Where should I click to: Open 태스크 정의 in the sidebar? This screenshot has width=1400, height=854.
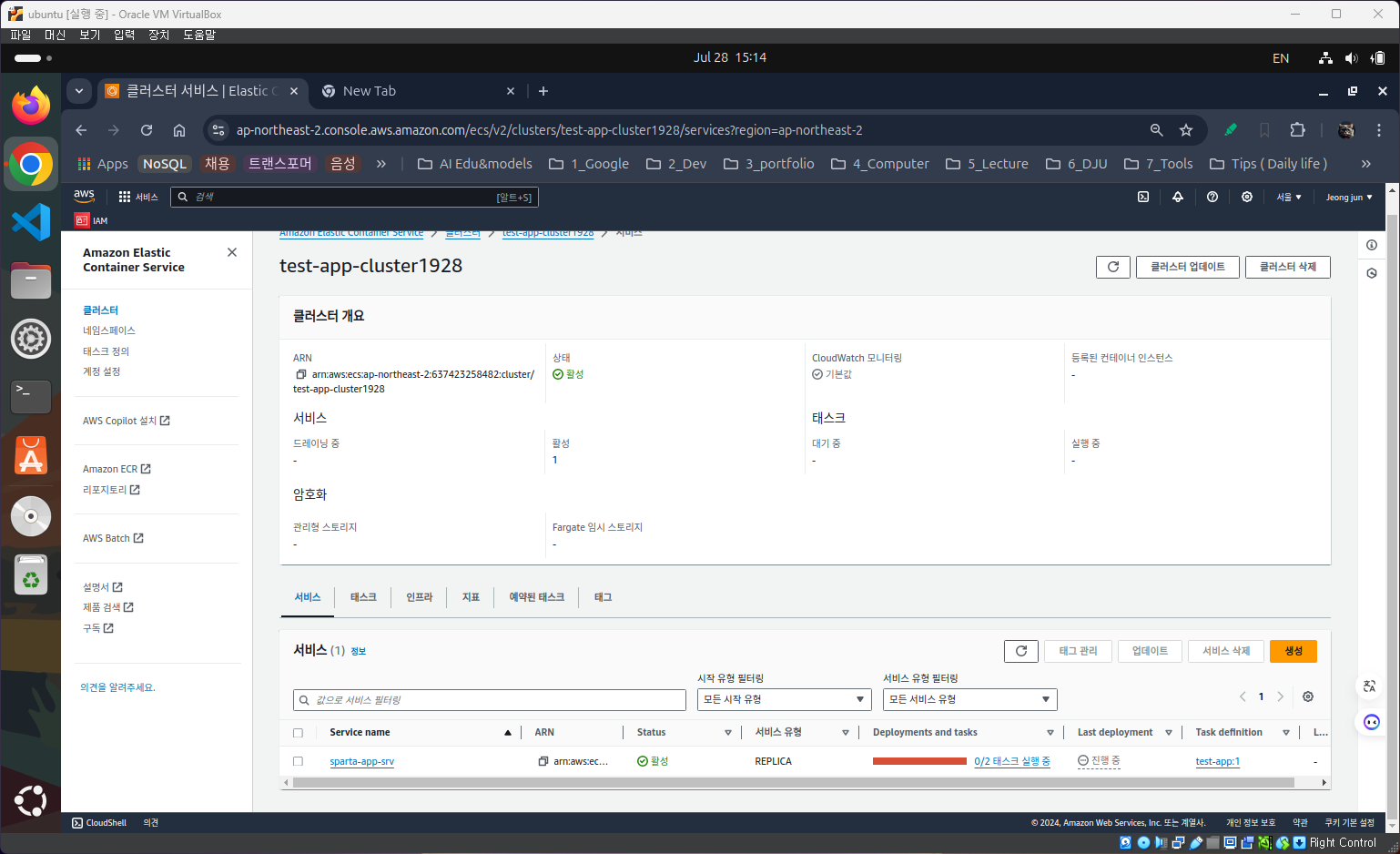(107, 351)
